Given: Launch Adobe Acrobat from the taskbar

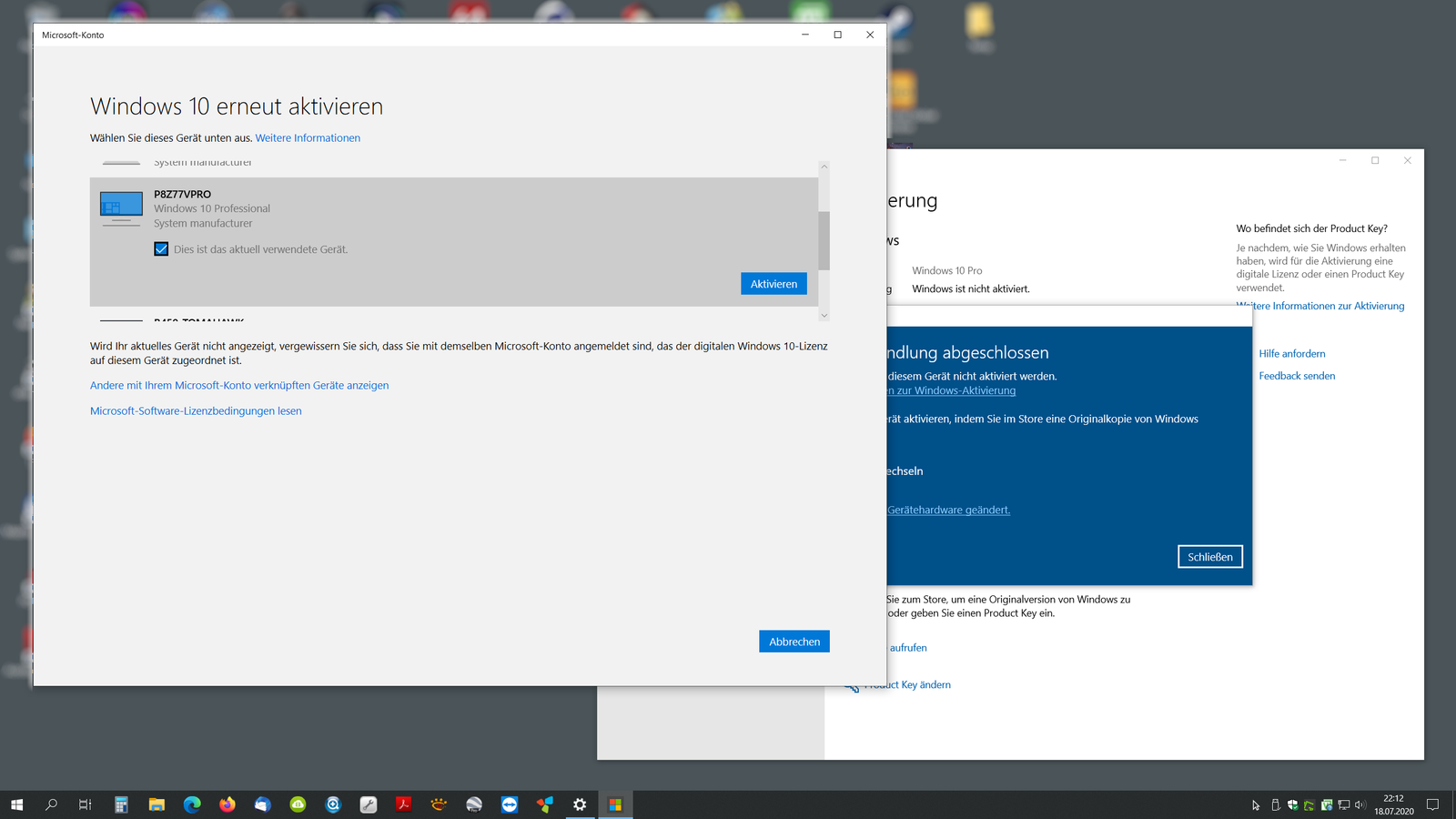Looking at the screenshot, I should tap(403, 804).
